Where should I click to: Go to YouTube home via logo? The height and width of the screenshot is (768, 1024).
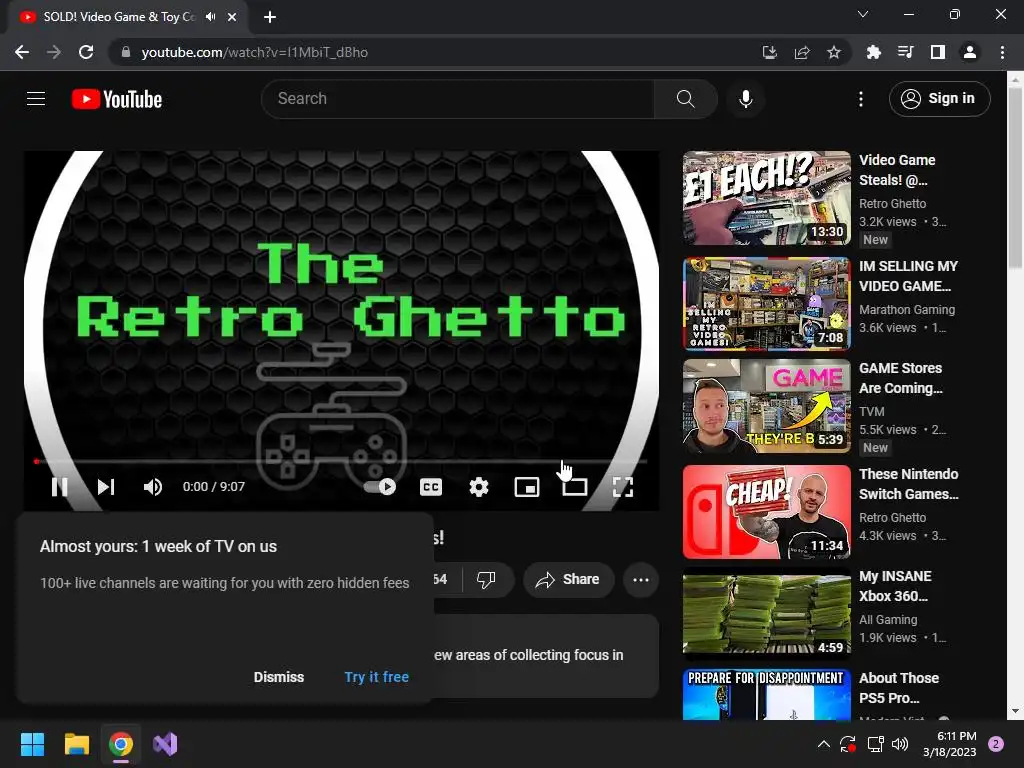tap(116, 99)
